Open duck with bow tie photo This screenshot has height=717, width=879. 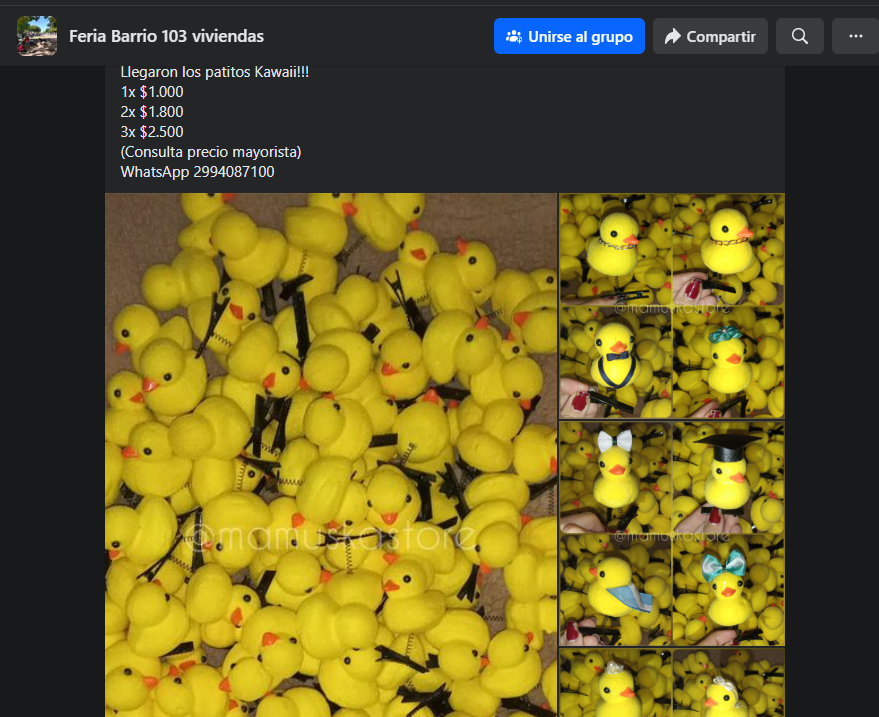[x=615, y=363]
